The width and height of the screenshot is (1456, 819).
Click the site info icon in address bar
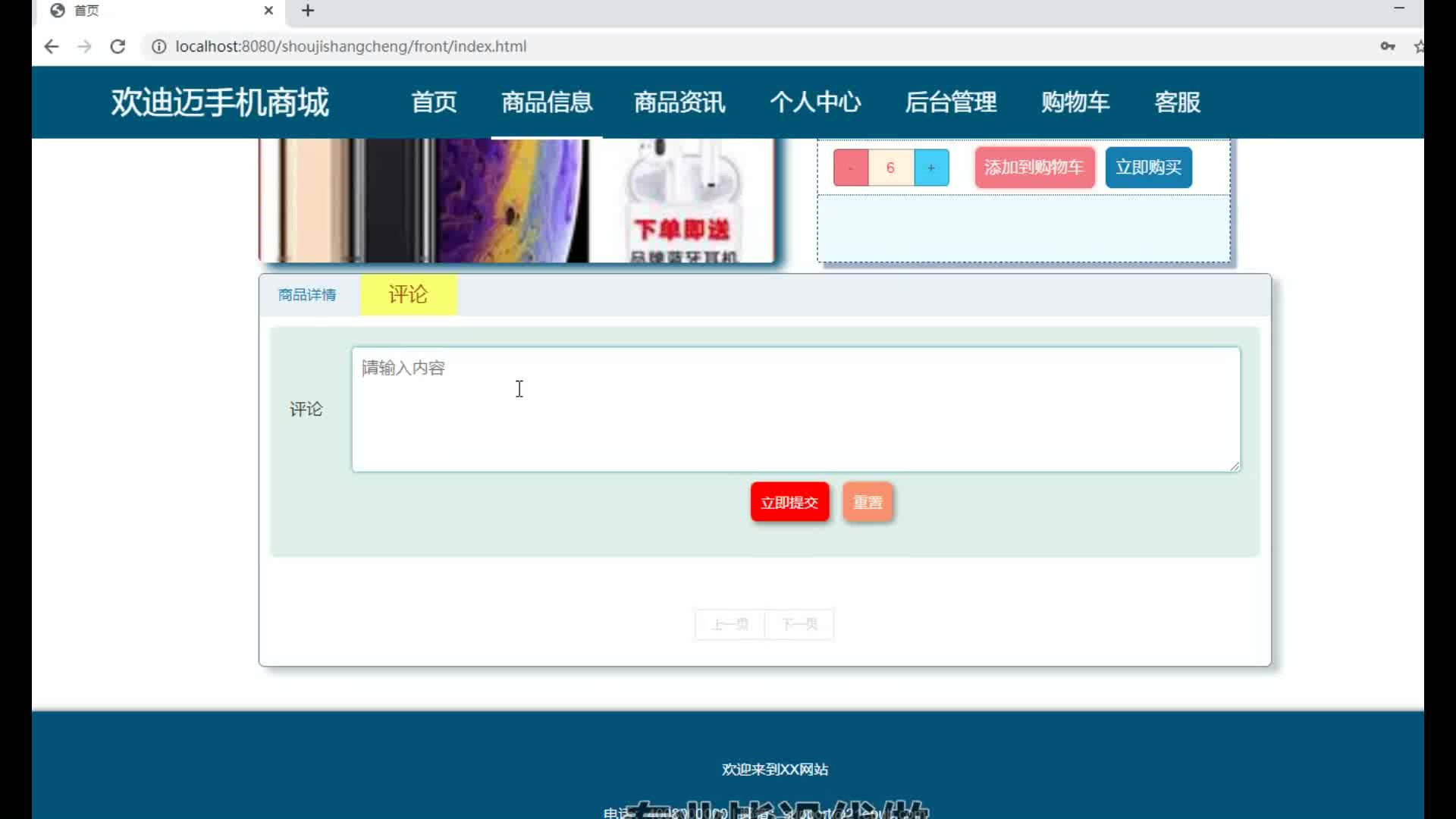[x=158, y=46]
